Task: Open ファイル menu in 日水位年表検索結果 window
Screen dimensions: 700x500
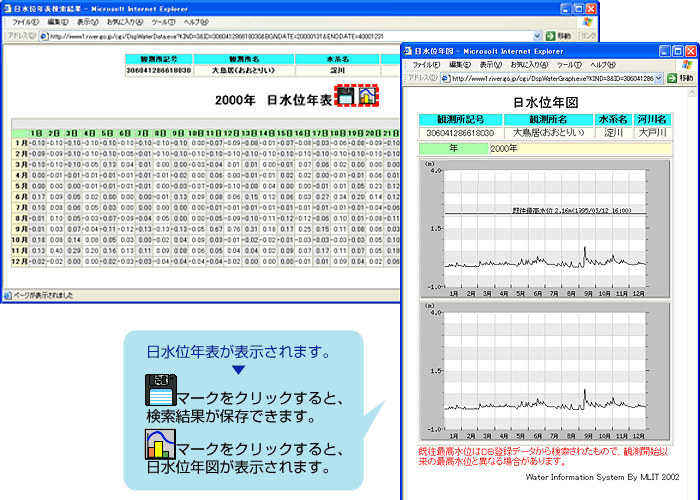Action: tap(24, 21)
